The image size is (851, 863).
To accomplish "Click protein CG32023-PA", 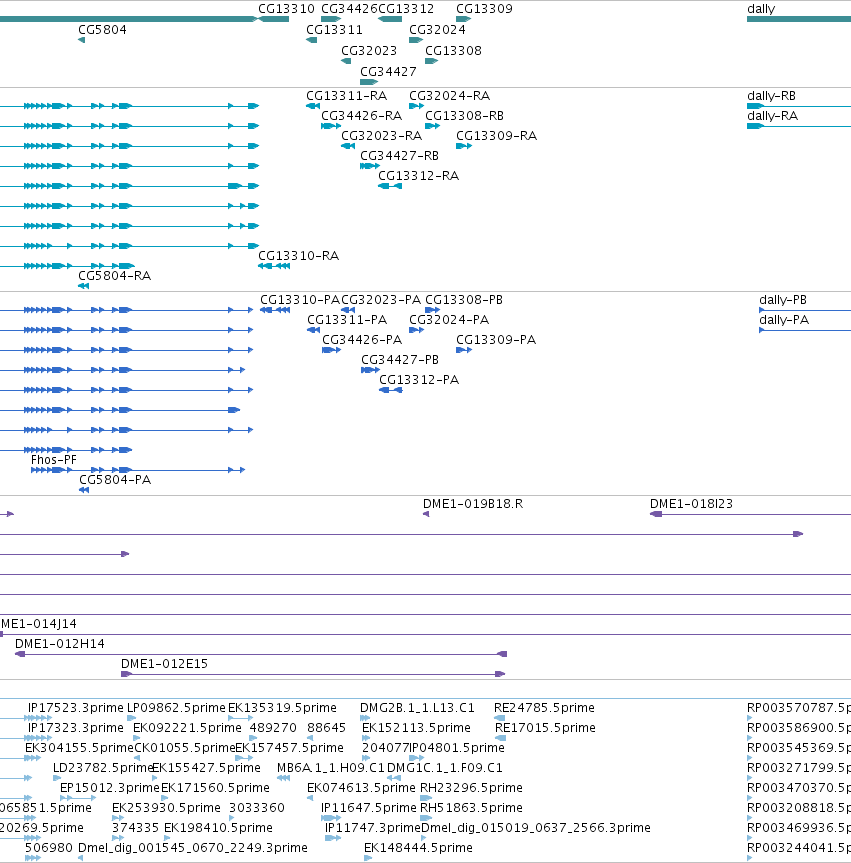I will pos(381,300).
